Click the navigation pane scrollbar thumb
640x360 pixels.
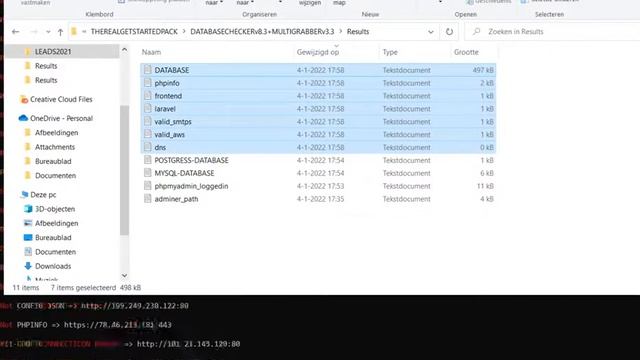pos(124,170)
